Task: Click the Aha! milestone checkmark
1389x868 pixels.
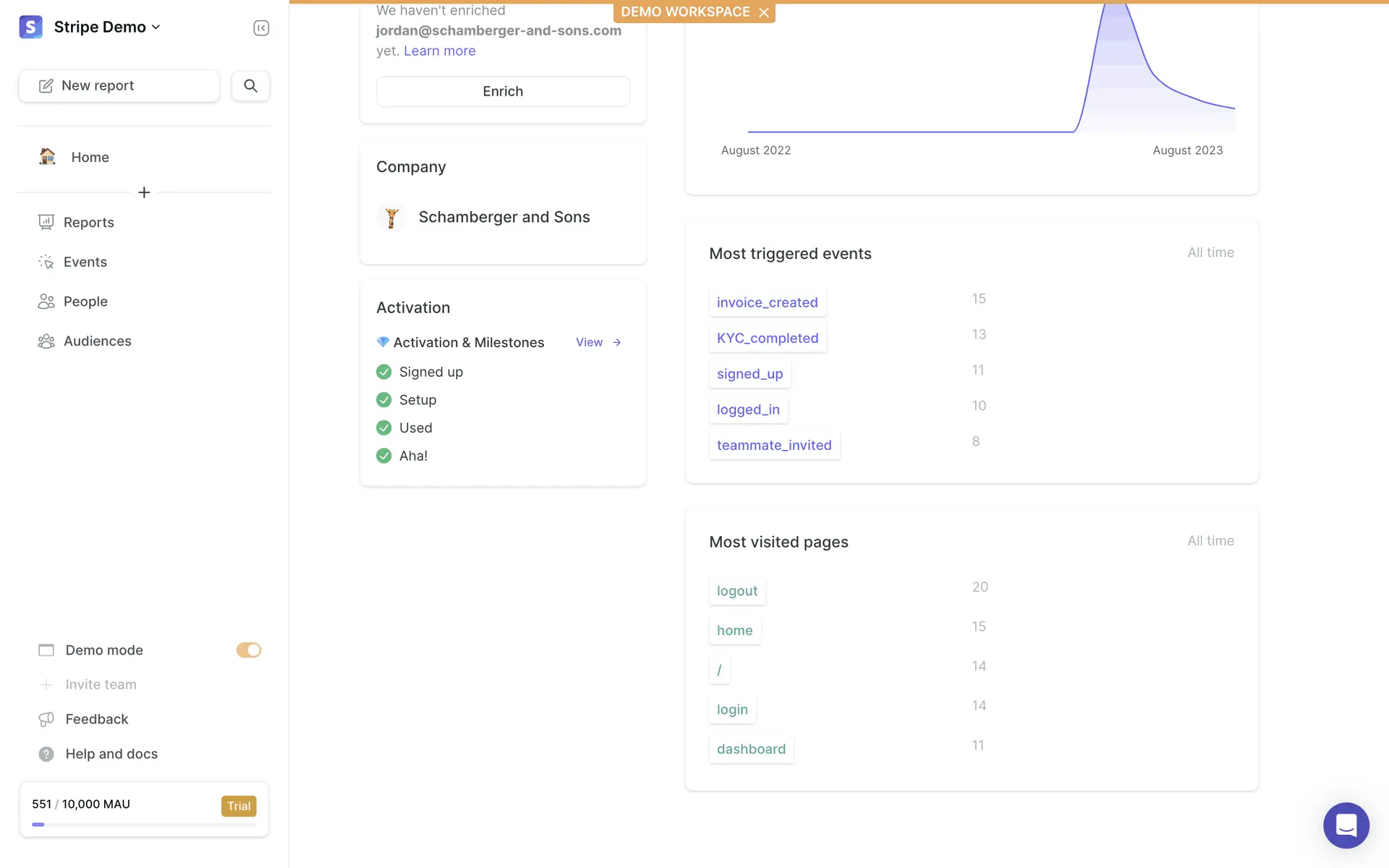Action: [x=384, y=456]
